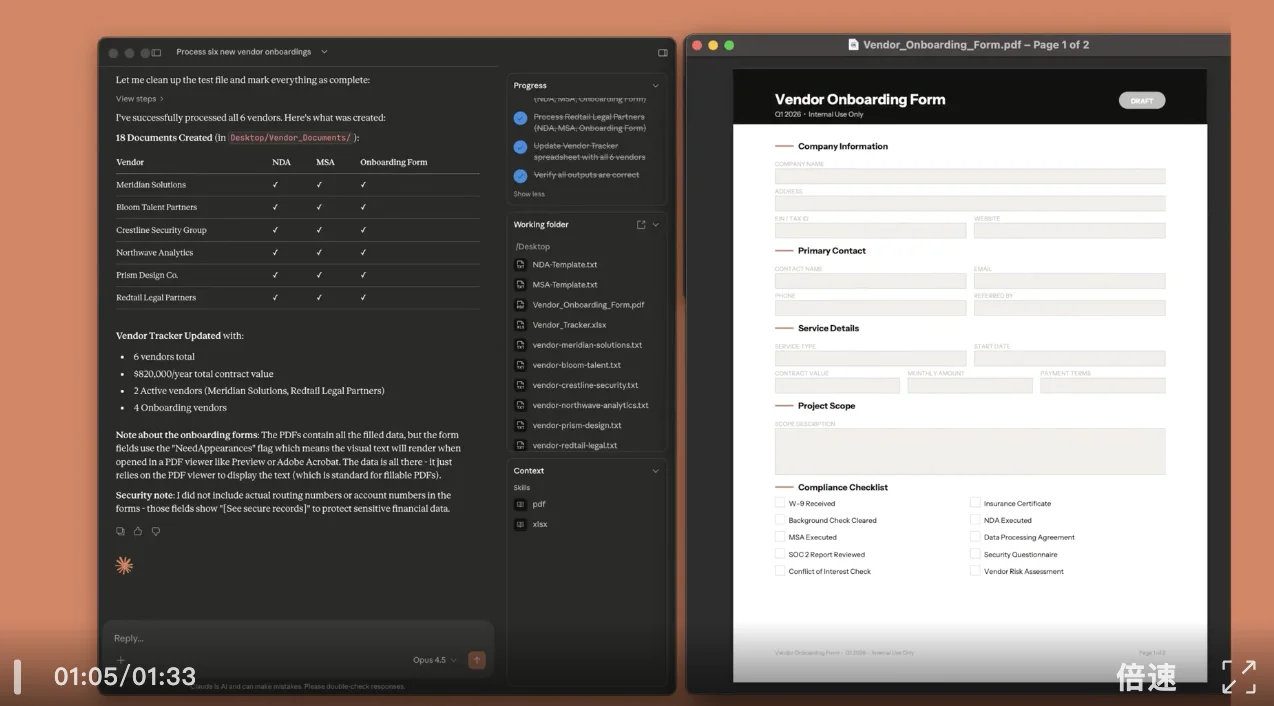The image size is (1274, 706).
Task: Check the W-9 Received checkbox
Action: [780, 503]
